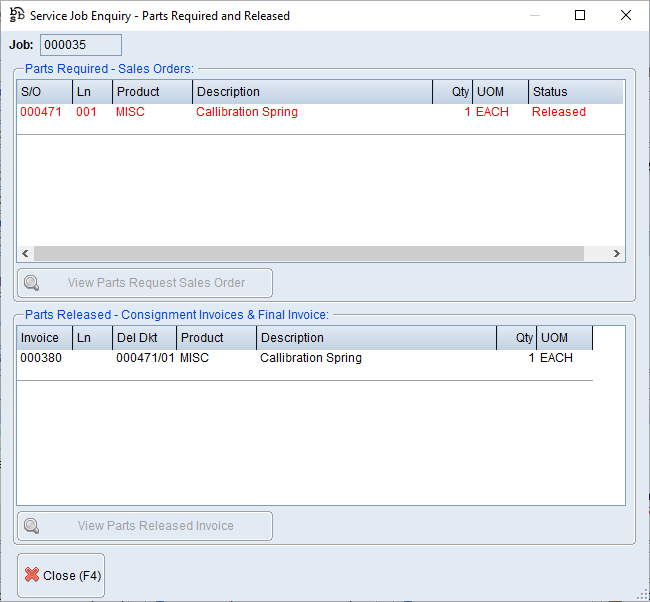The width and height of the screenshot is (650, 602).
Task: Click the Released status cell
Action: click(558, 112)
